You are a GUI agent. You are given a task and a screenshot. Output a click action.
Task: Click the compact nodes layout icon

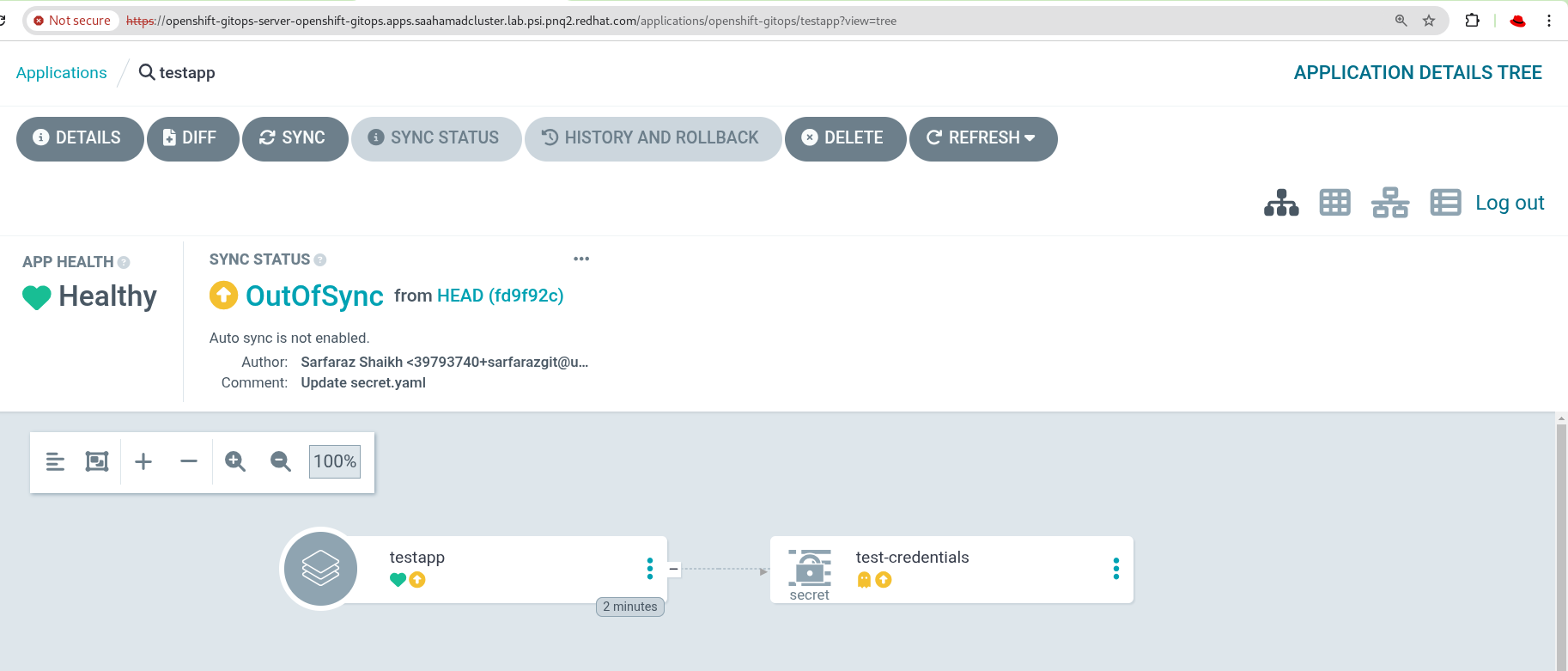(x=55, y=461)
